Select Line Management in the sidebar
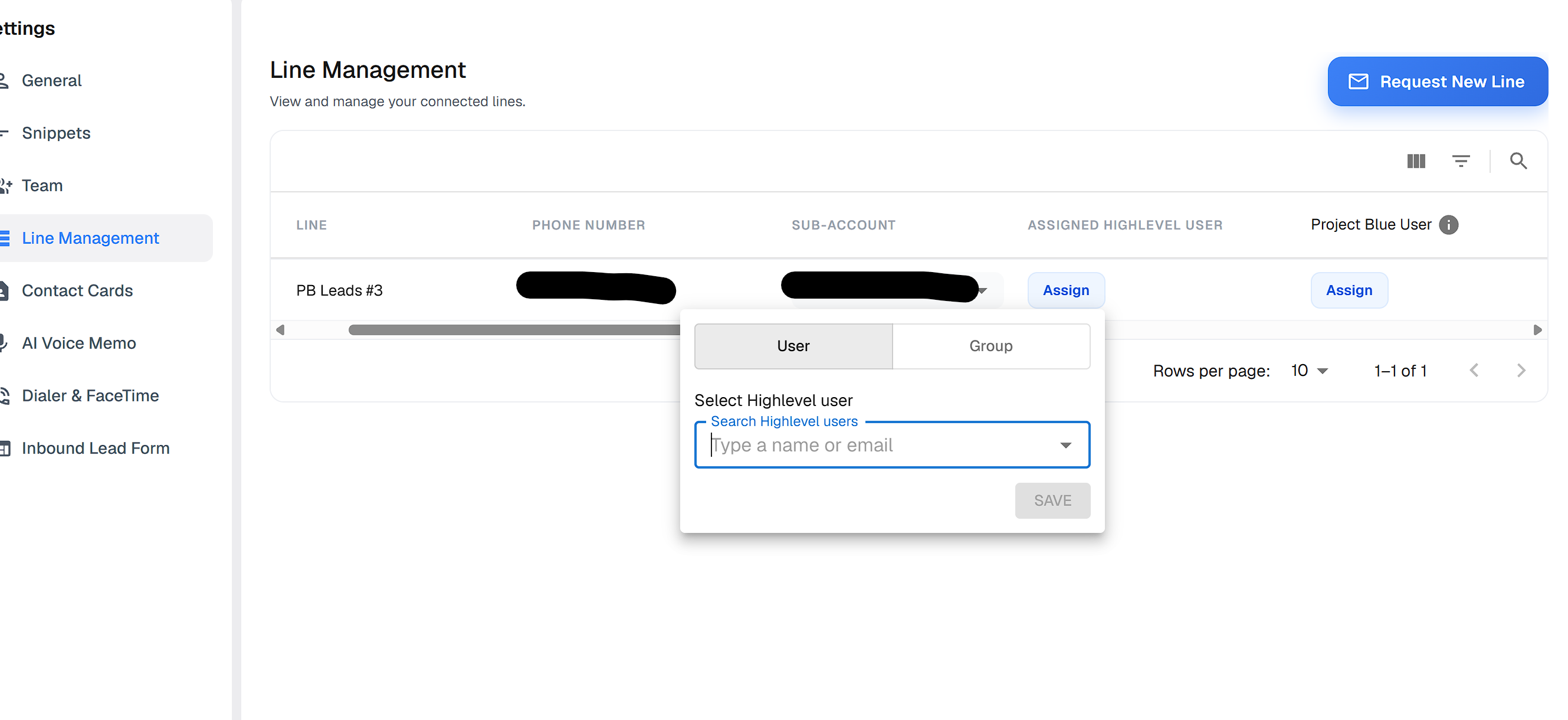The width and height of the screenshot is (1568, 720). (90, 238)
